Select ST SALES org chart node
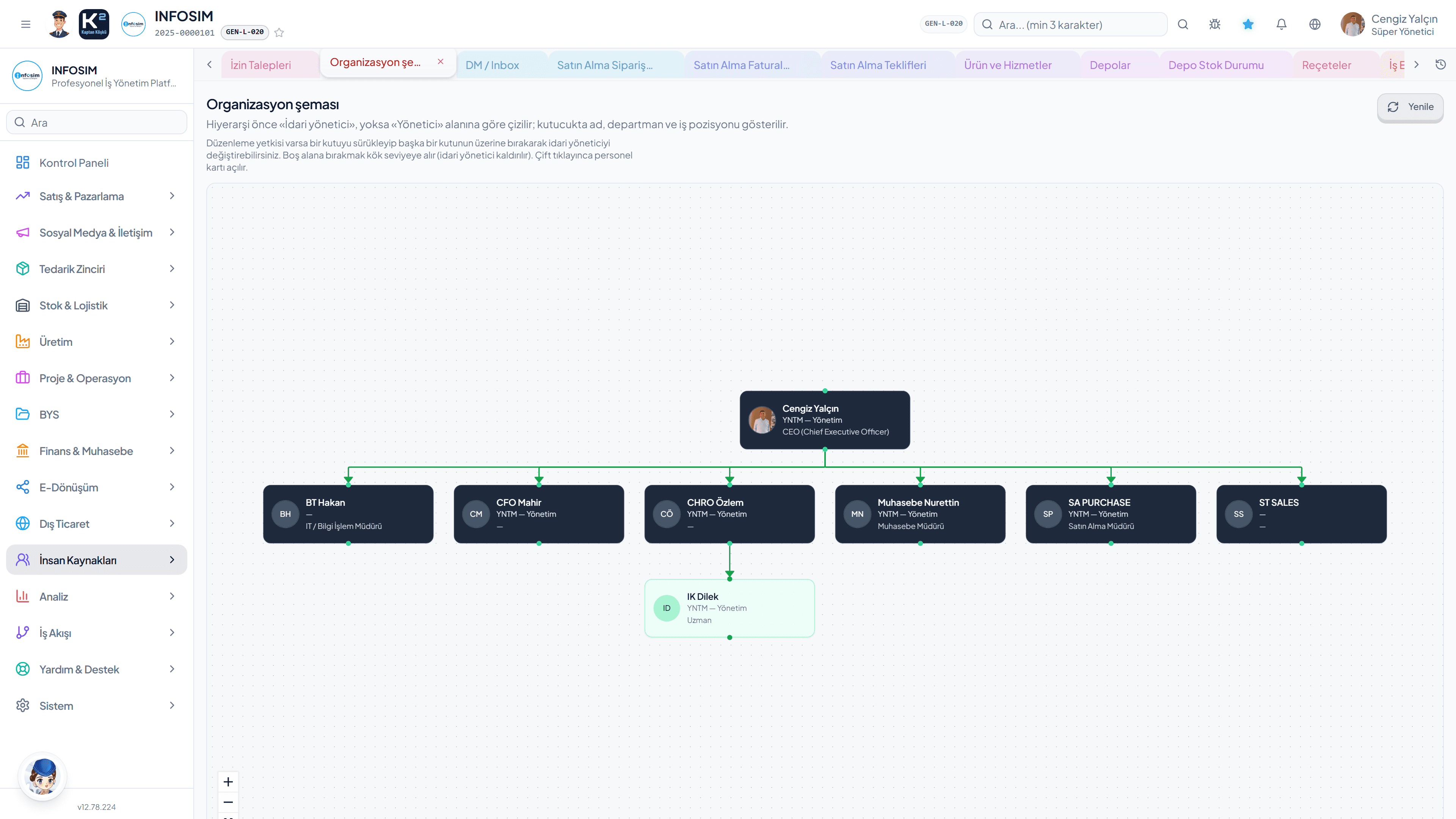 click(1301, 514)
